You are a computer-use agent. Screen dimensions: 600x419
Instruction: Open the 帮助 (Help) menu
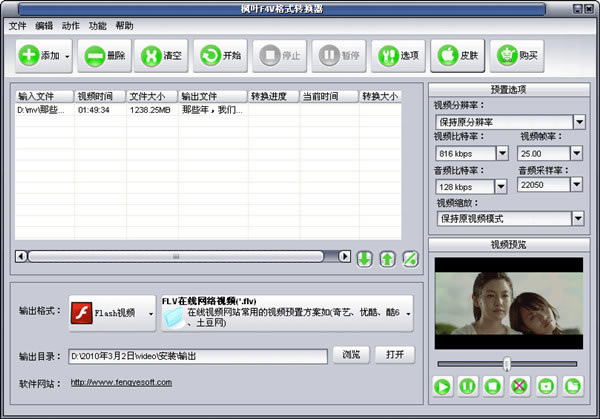[124, 25]
